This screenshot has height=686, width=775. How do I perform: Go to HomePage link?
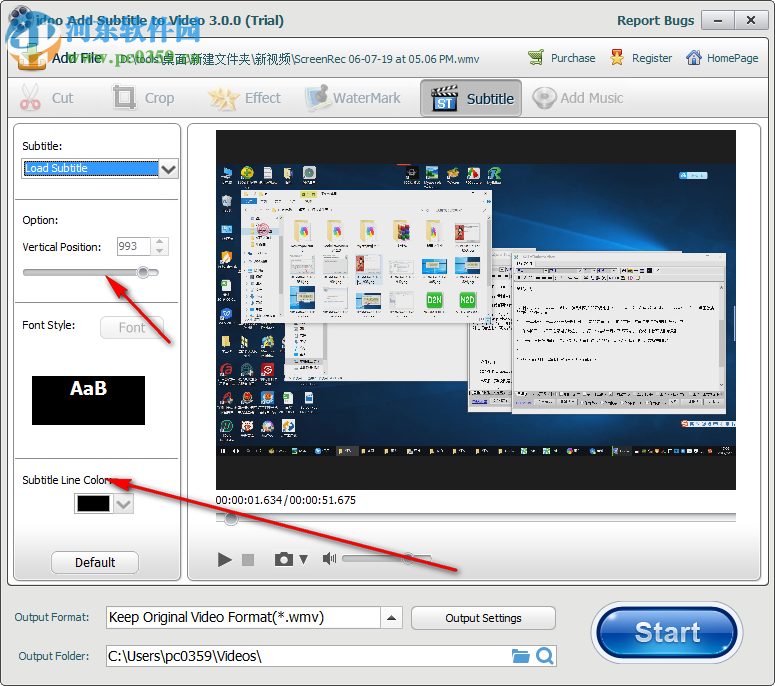[x=732, y=58]
